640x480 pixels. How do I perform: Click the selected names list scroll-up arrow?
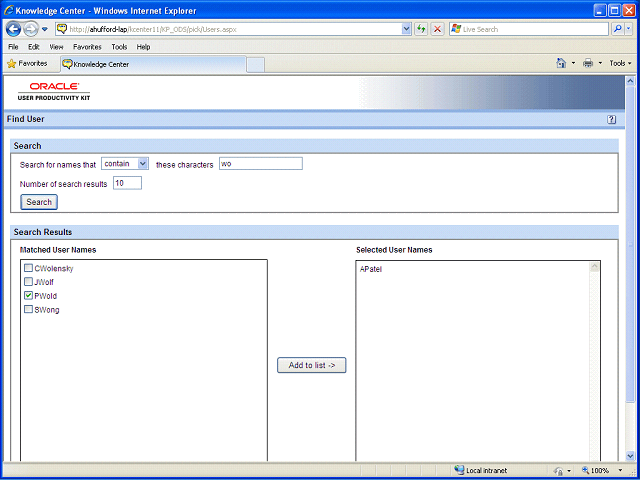pos(594,267)
